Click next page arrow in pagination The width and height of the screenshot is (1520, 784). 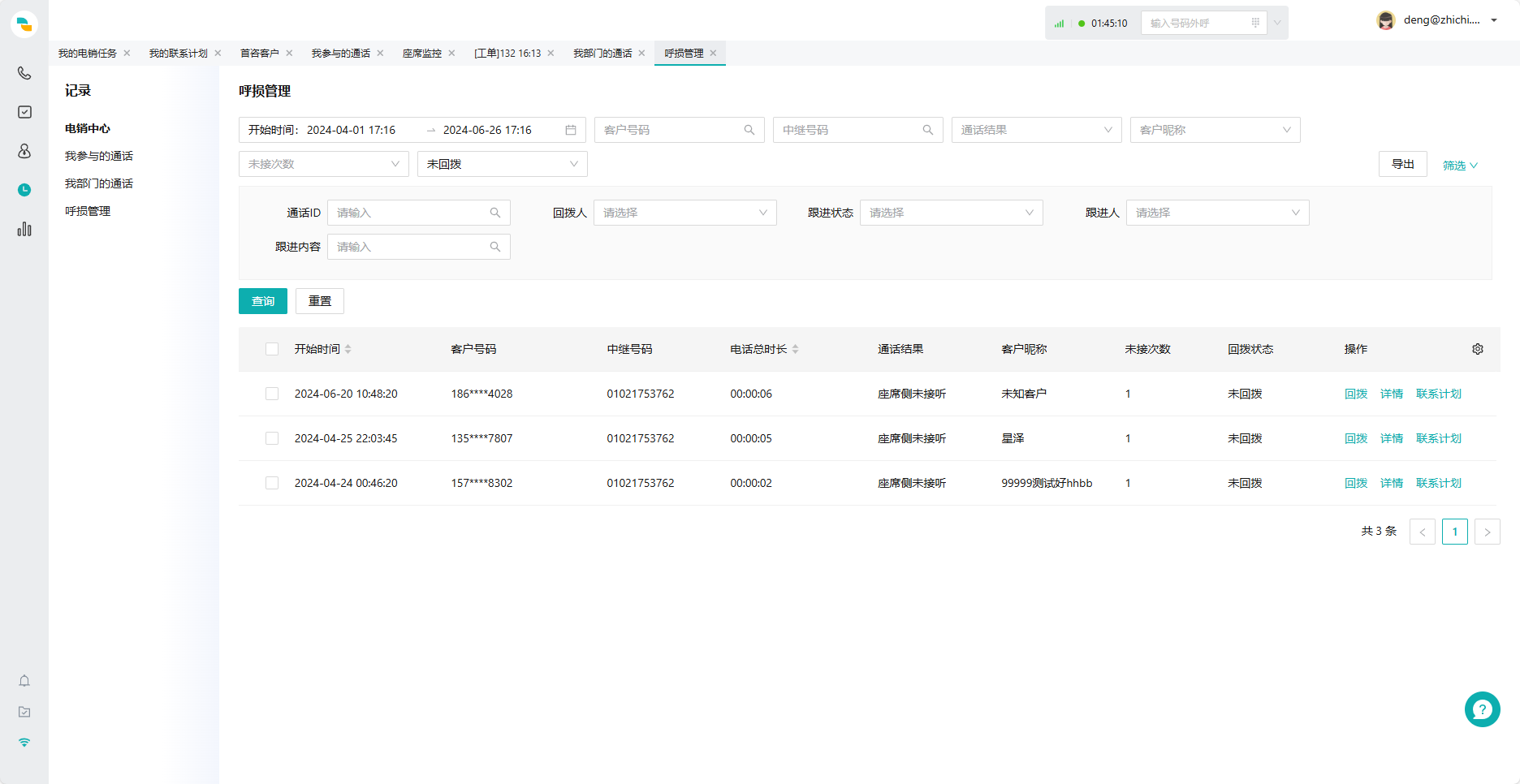pyautogui.click(x=1488, y=532)
